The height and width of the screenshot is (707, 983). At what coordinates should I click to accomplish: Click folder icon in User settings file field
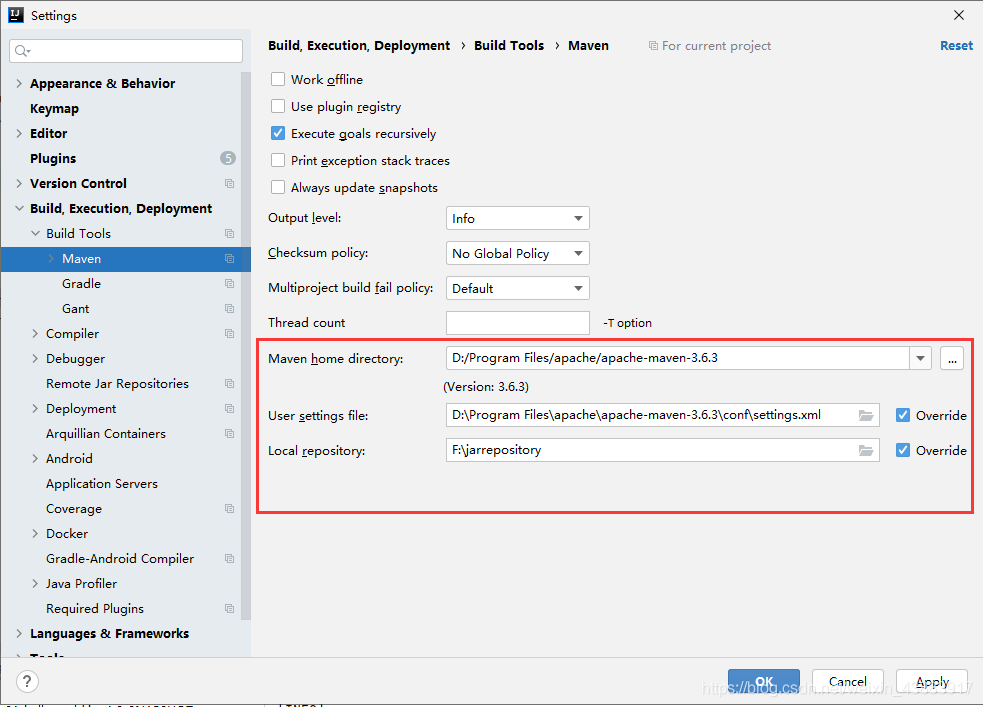[x=866, y=416]
